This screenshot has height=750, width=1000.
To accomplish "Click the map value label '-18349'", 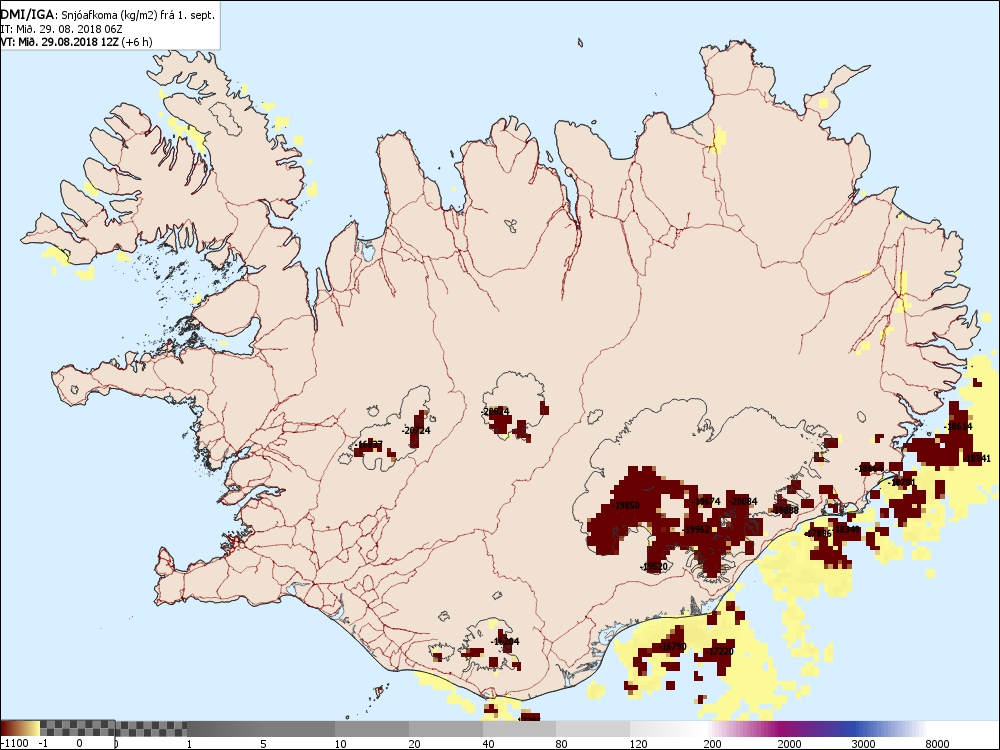I will (x=846, y=529).
